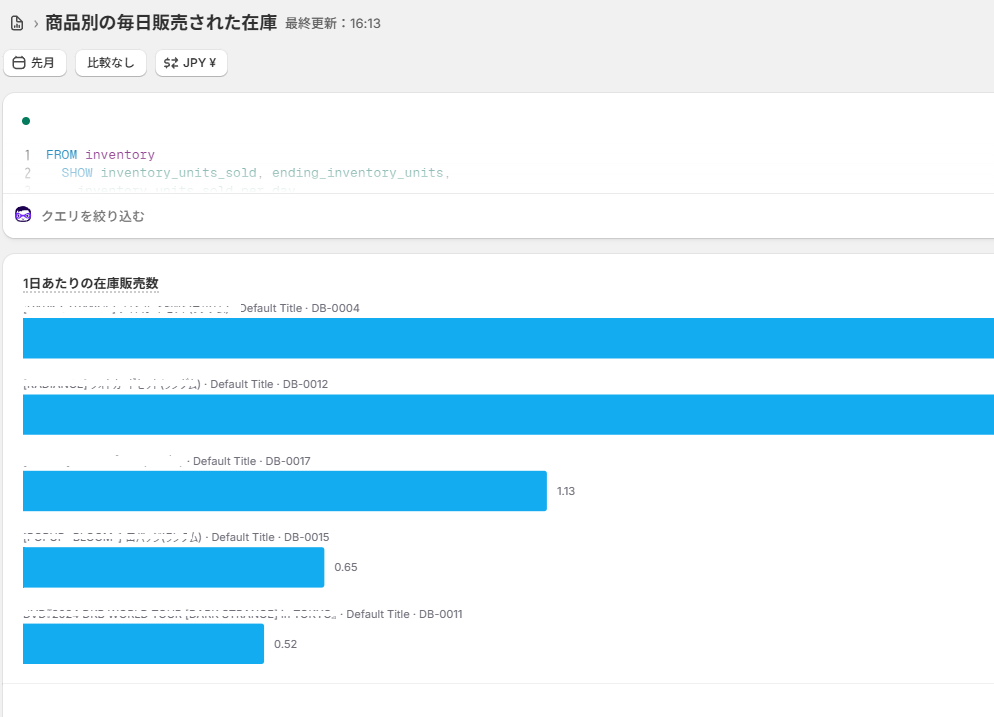The image size is (994, 717).
Task: Click query line 1 FROM inventory
Action: point(100,155)
